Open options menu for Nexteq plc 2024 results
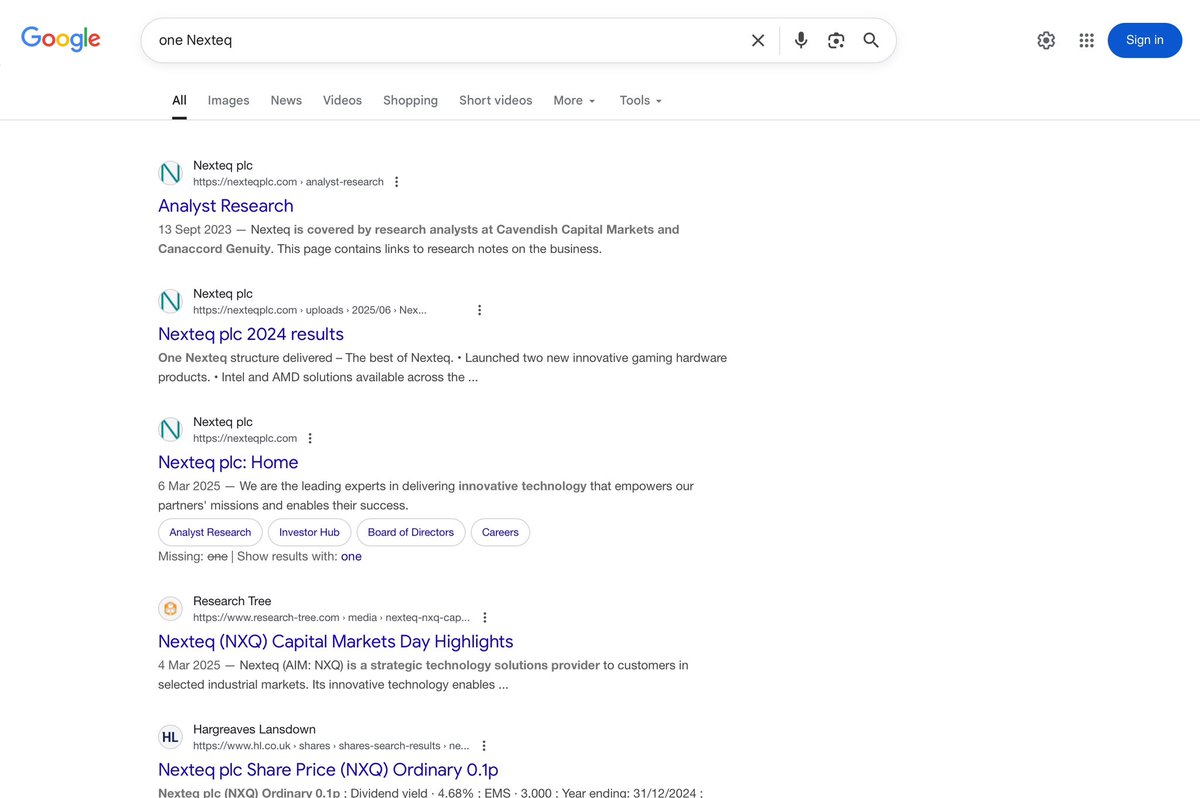This screenshot has width=1200, height=798. 480,310
